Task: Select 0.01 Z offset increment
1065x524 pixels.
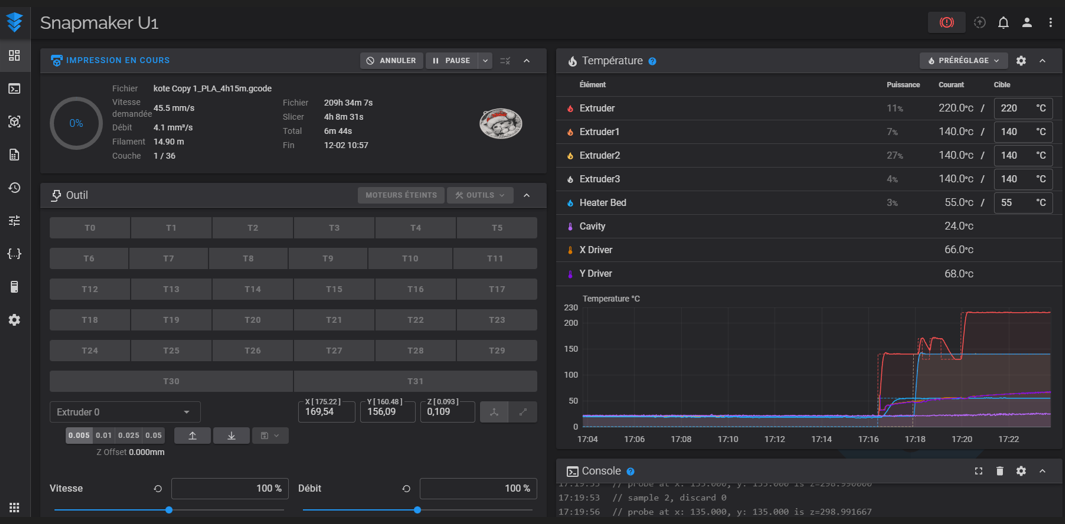Action: [x=104, y=436]
